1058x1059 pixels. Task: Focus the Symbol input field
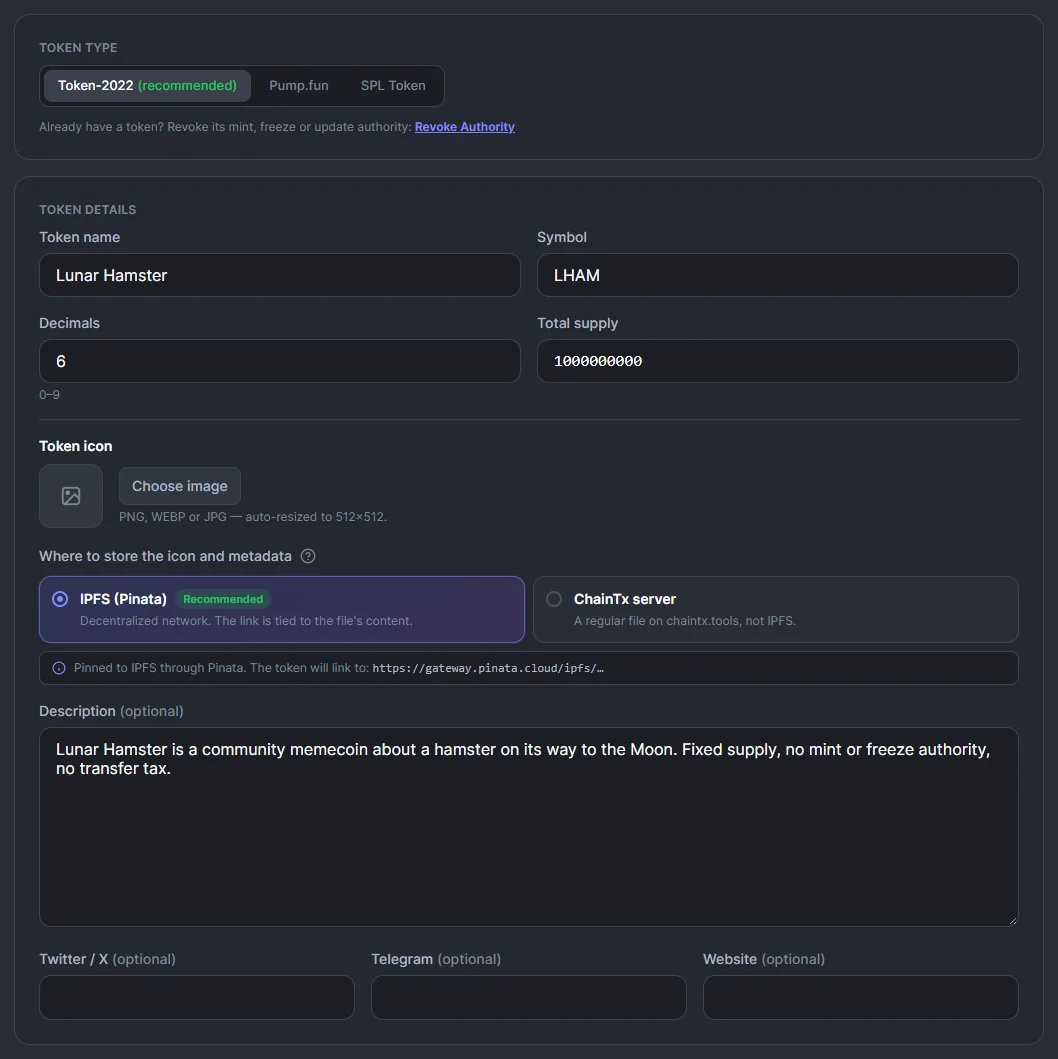point(778,275)
